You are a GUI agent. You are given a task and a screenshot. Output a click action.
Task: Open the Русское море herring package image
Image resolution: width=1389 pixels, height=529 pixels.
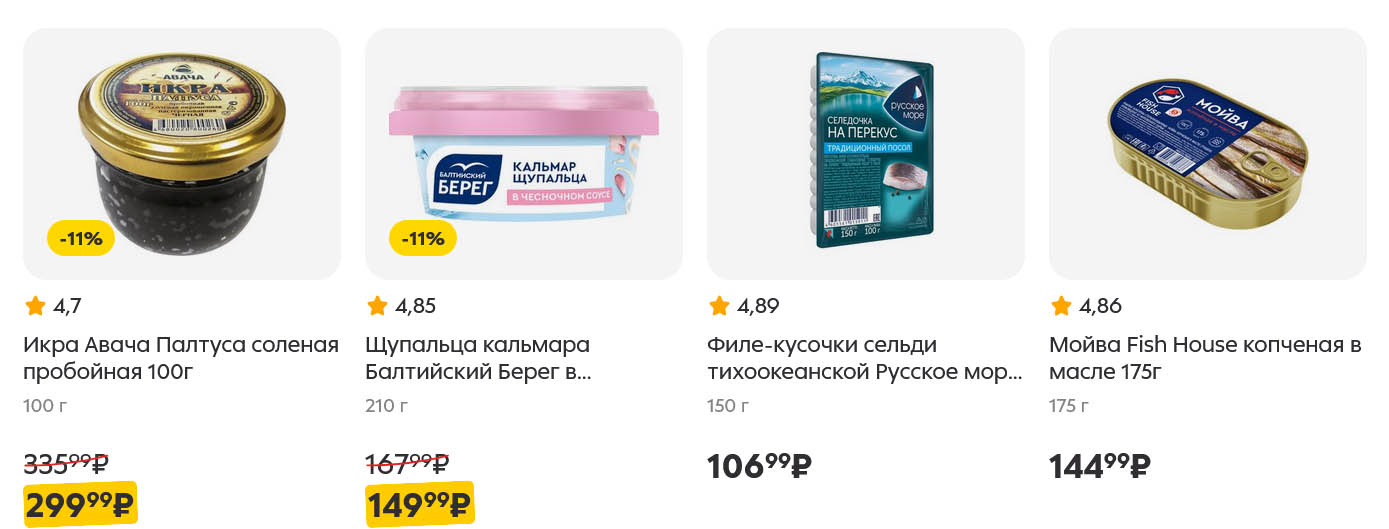coord(866,154)
